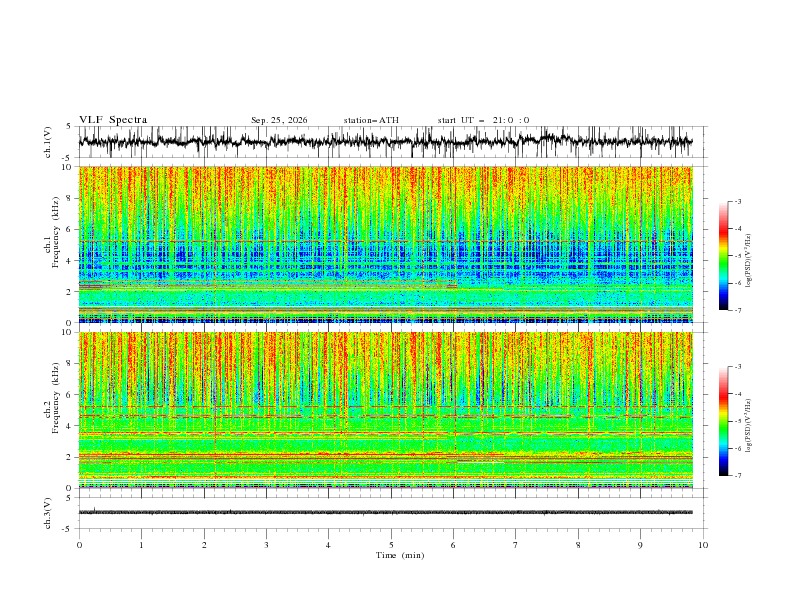
Task: Click the ch.1 spectrogram colorbar
Action: pyautogui.click(x=723, y=255)
